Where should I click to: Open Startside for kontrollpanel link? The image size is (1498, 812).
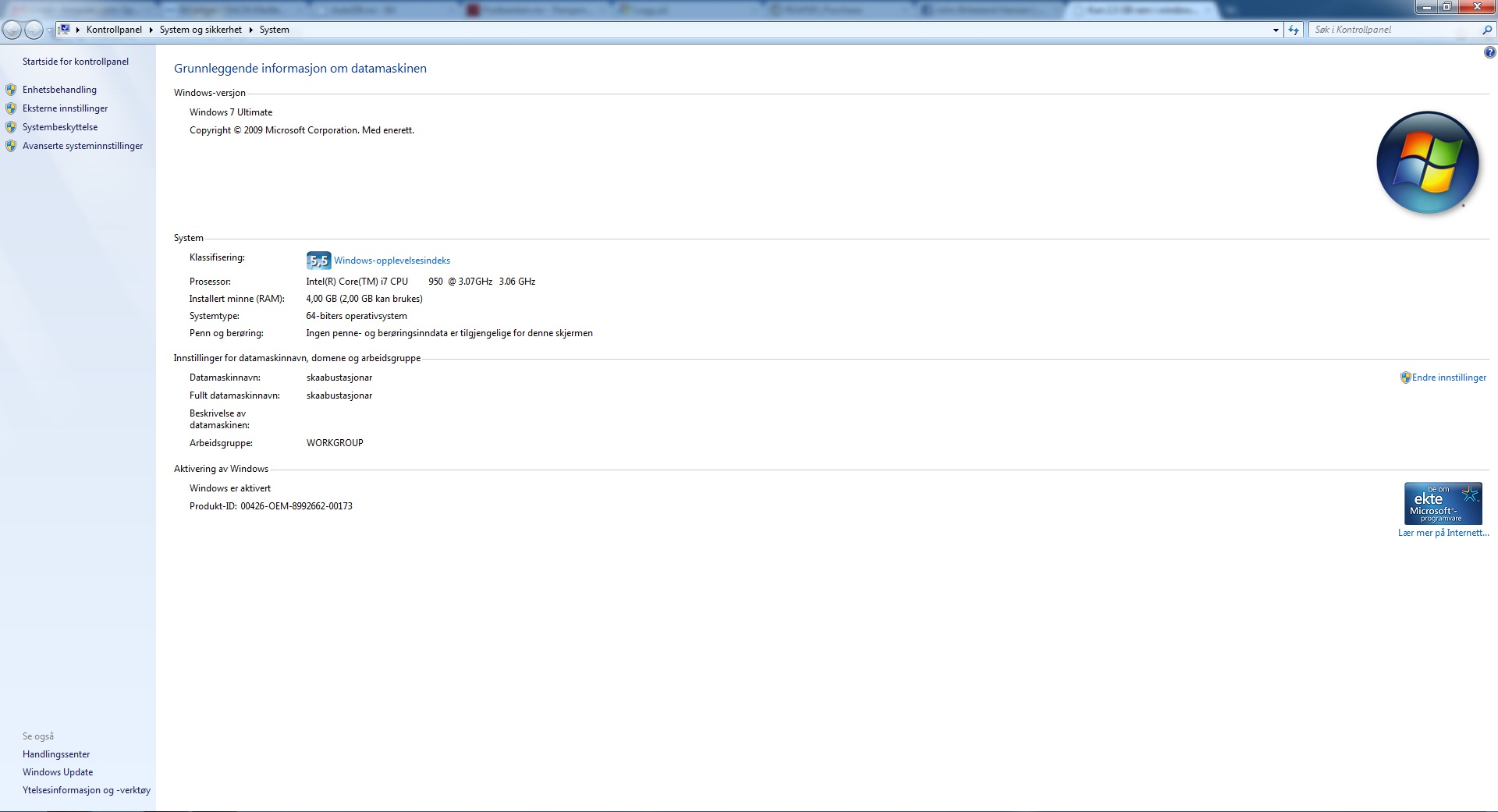pos(76,62)
